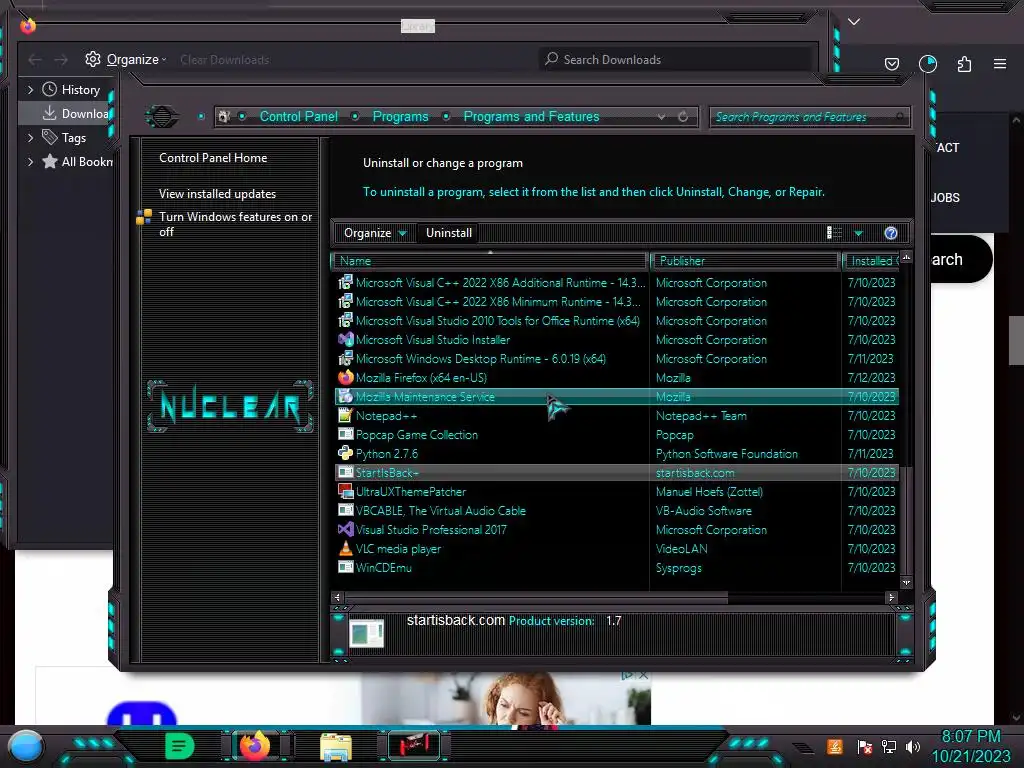1024x768 pixels.
Task: Click the Notepad++ program icon
Action: (x=345, y=415)
